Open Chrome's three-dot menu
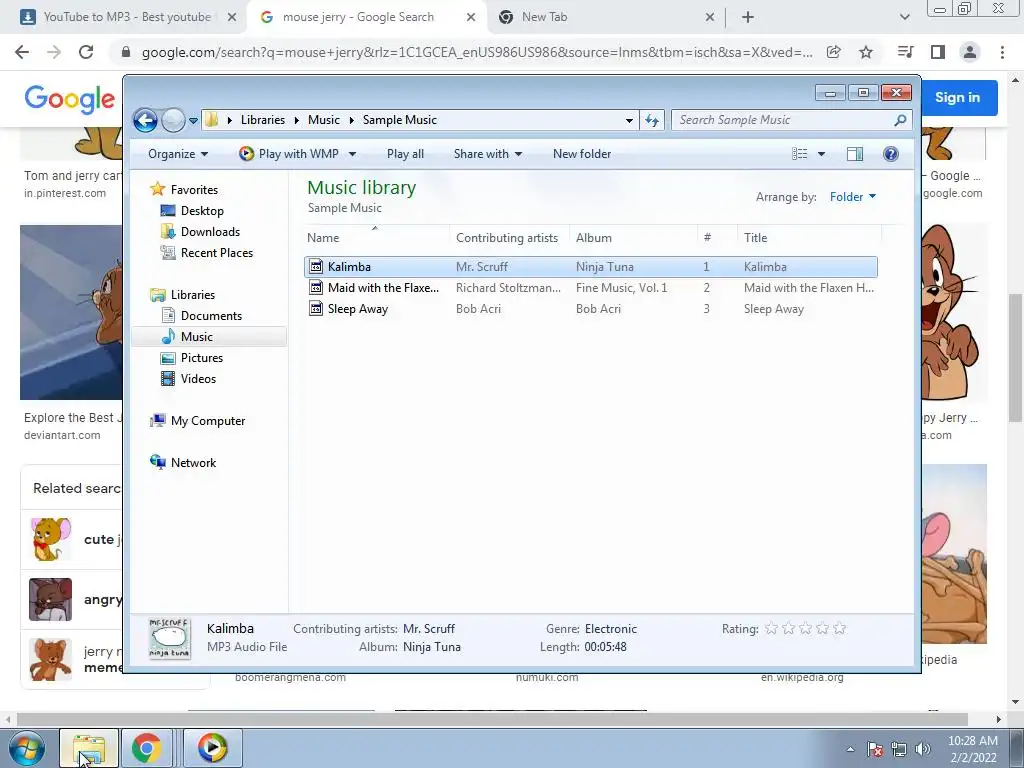The height and width of the screenshot is (768, 1024). (1002, 52)
